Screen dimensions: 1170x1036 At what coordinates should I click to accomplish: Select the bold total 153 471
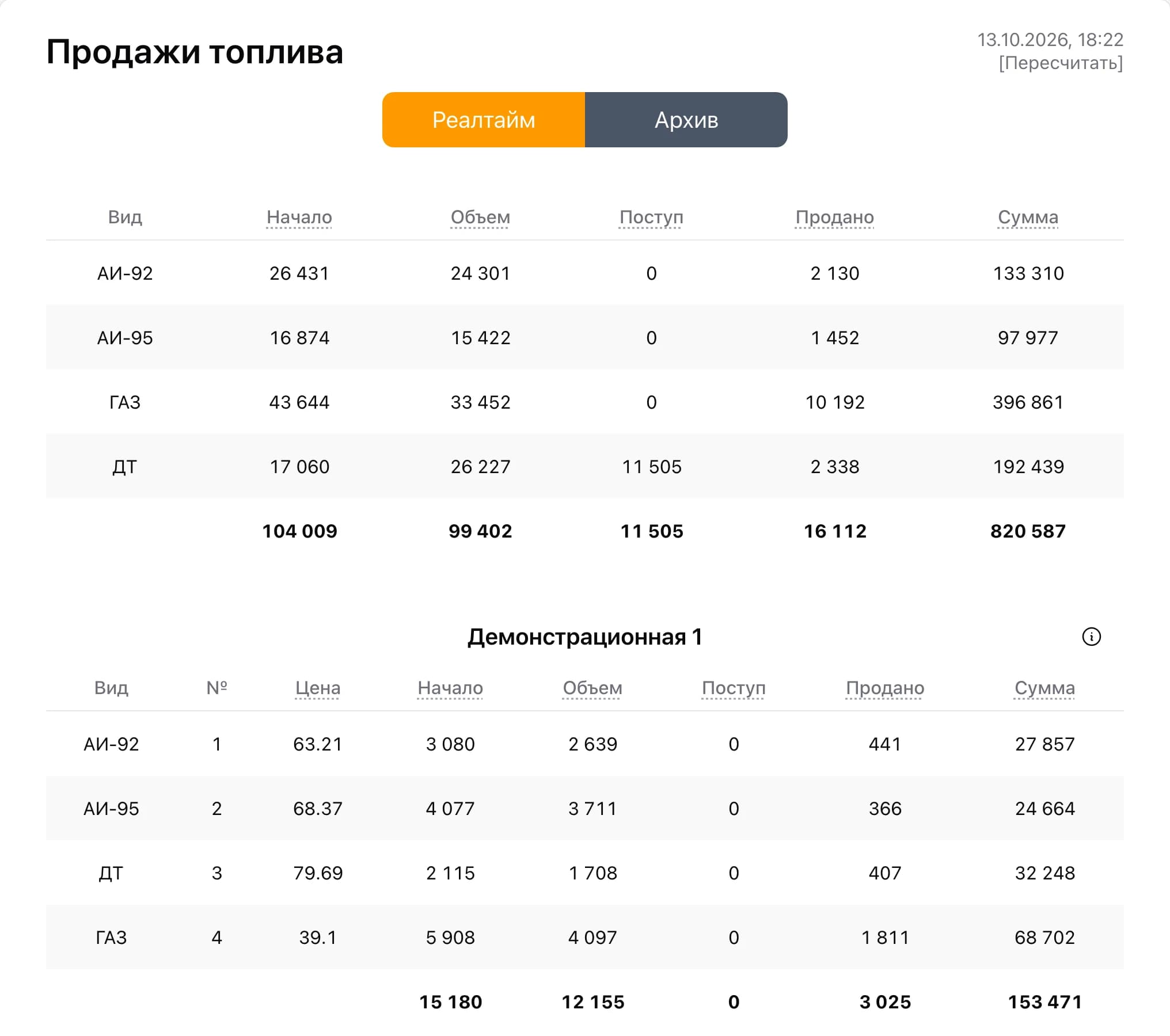click(1044, 1002)
